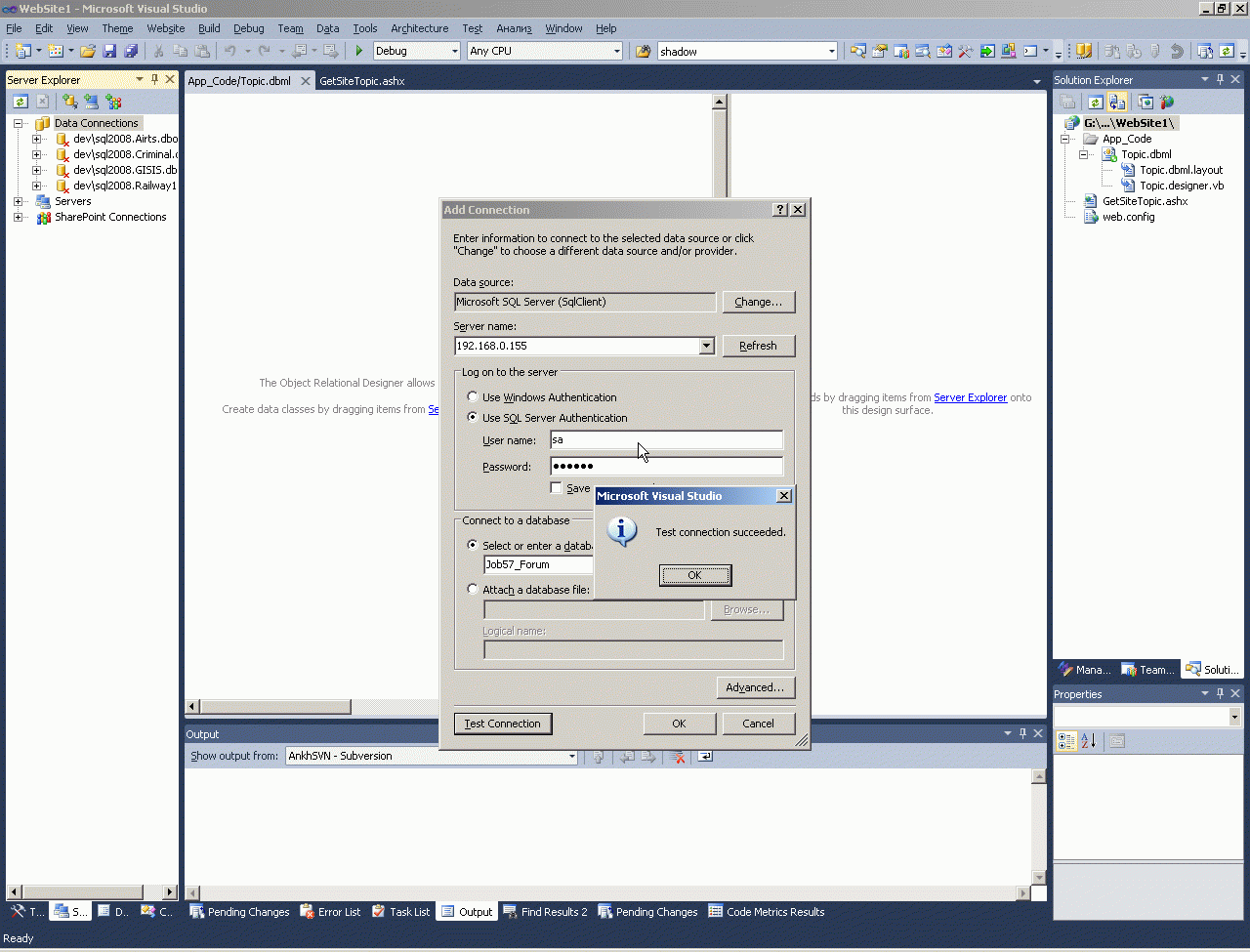1250x952 pixels.
Task: Click the Change... data source button
Action: point(759,302)
